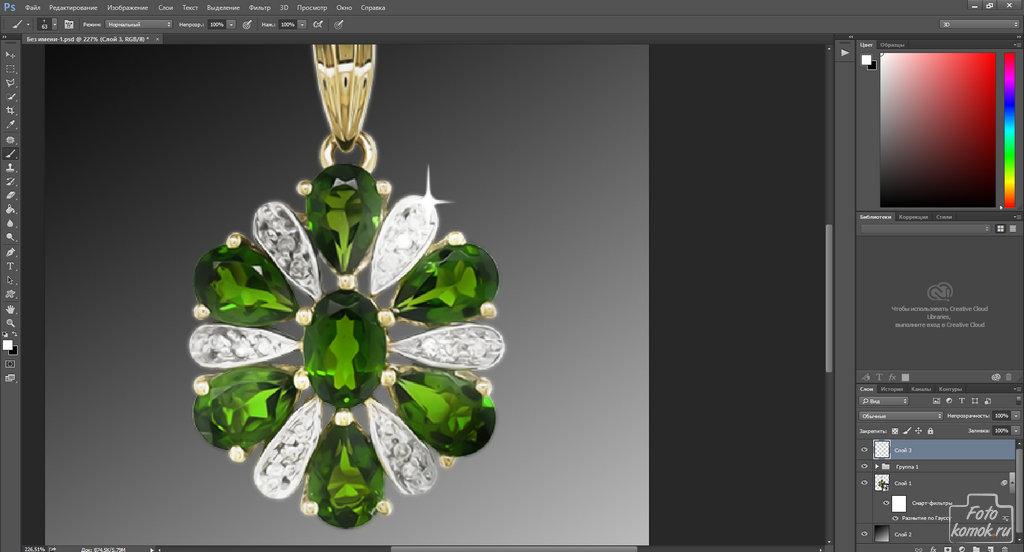Image resolution: width=1024 pixels, height=552 pixels.
Task: Expand the Группа 1 layer group
Action: click(877, 467)
